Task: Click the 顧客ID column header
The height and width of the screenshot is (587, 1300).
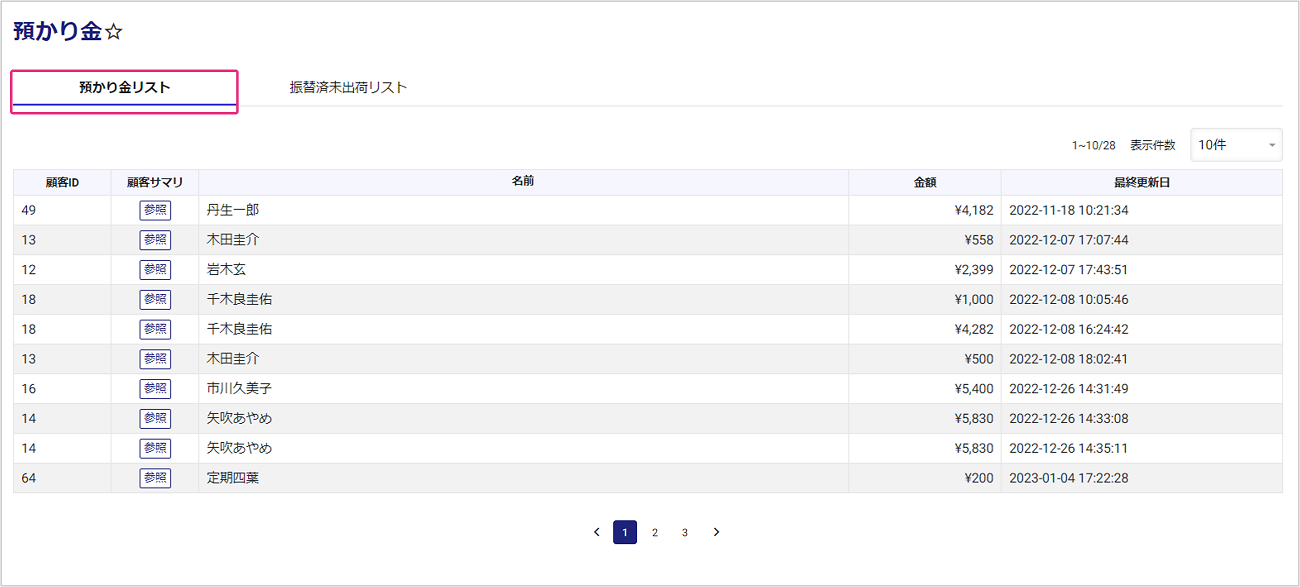Action: click(62, 183)
